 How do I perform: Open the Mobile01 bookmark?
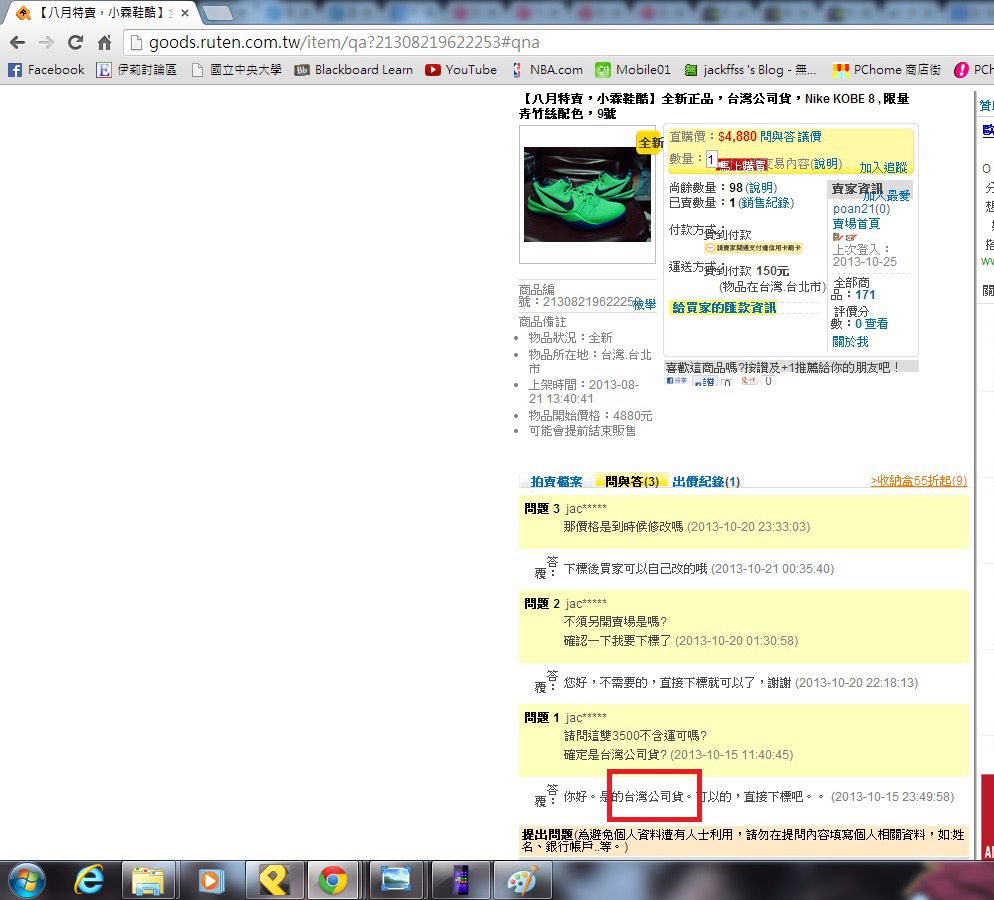coord(633,70)
